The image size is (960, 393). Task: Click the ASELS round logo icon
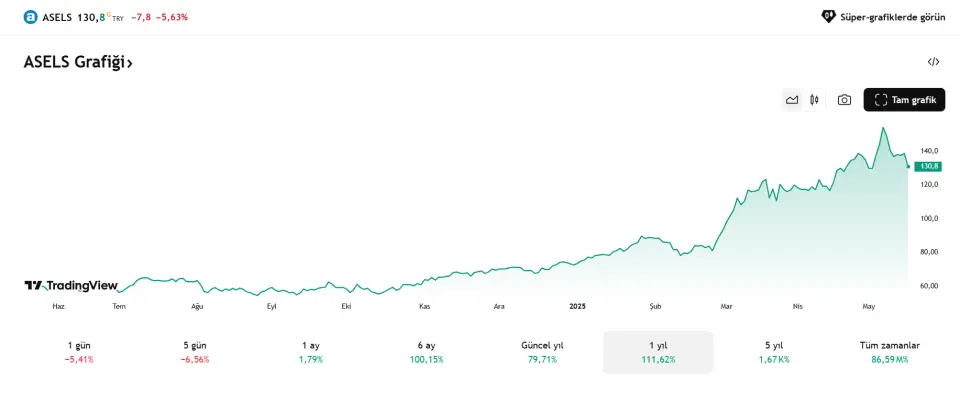click(x=31, y=17)
